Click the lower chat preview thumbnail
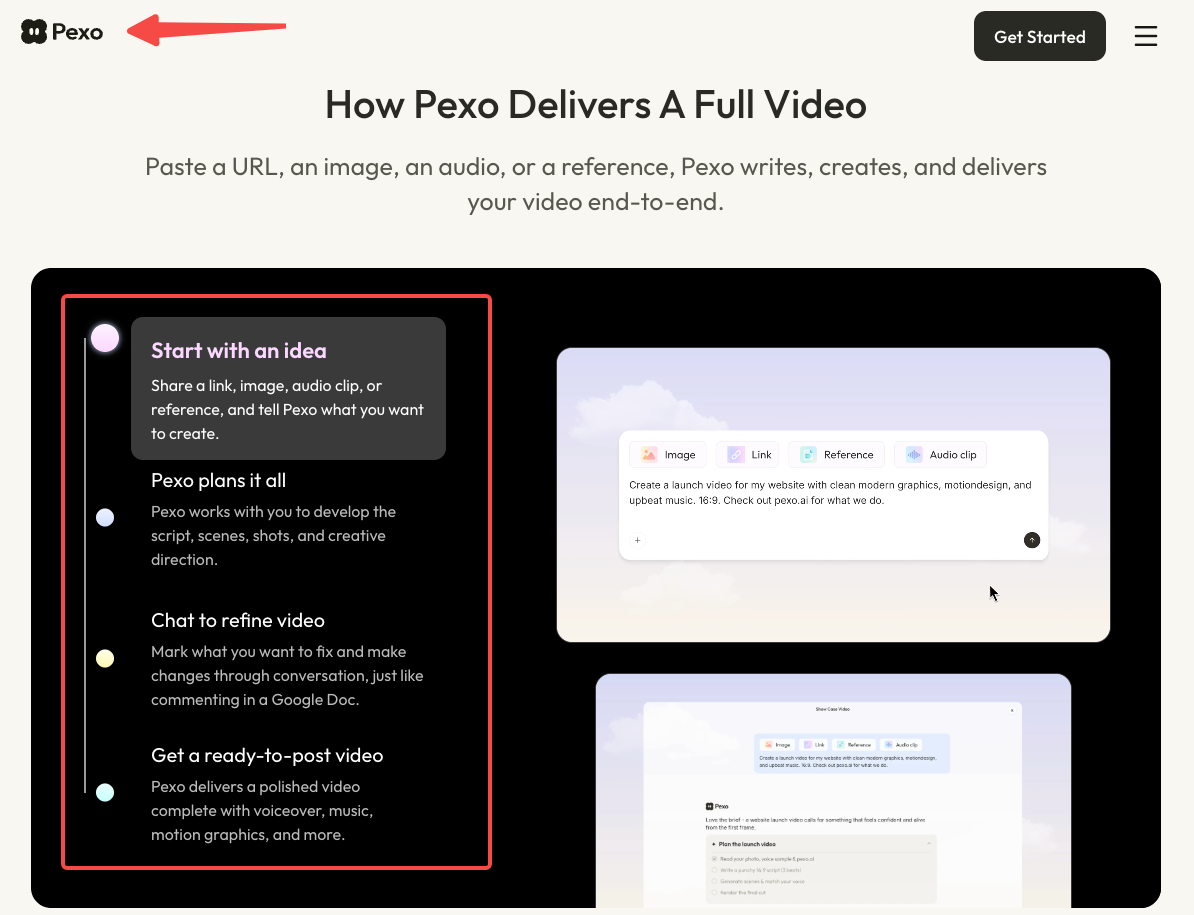The width and height of the screenshot is (1194, 915). click(833, 790)
